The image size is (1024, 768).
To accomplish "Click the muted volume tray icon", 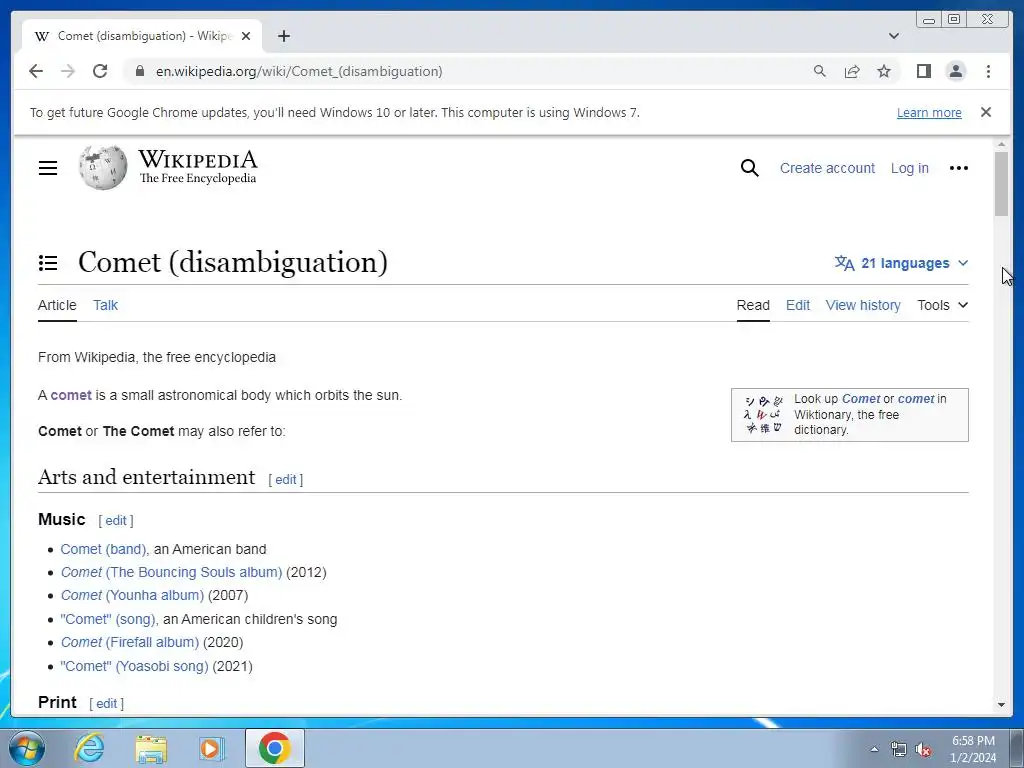I will pos(923,750).
